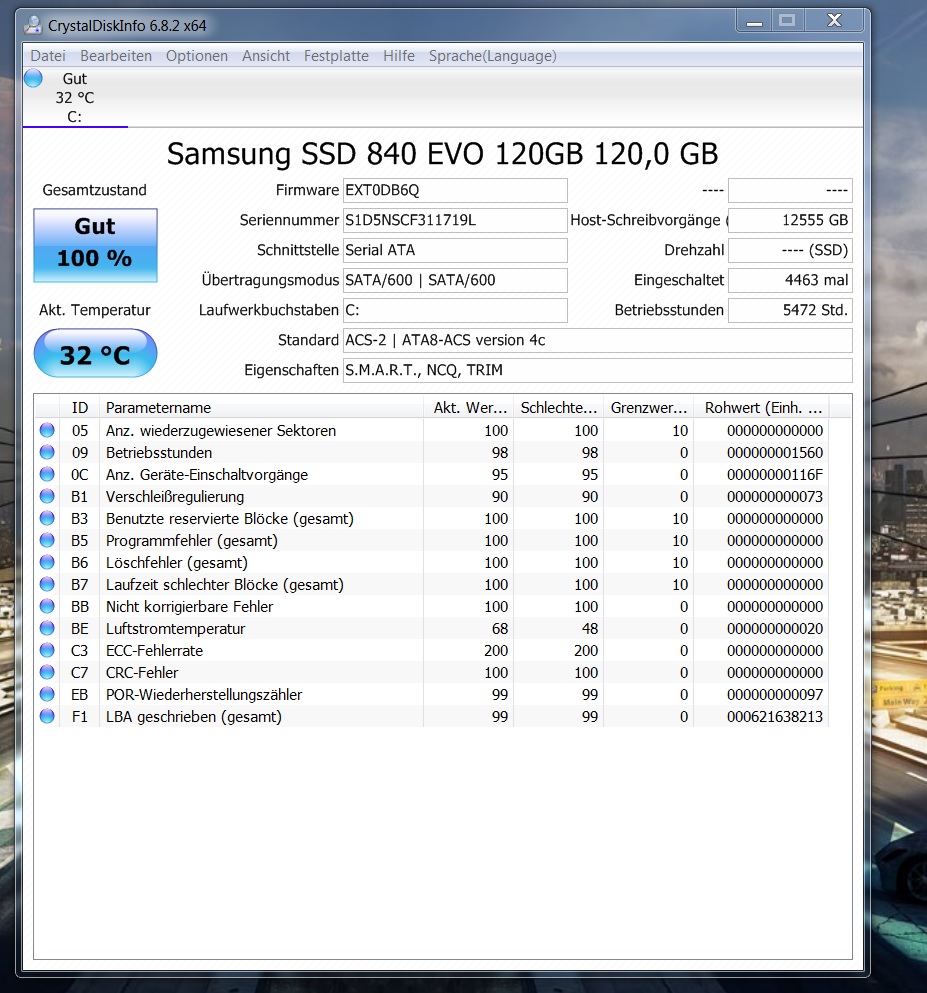Click the Gesamtzustand label

(94, 190)
